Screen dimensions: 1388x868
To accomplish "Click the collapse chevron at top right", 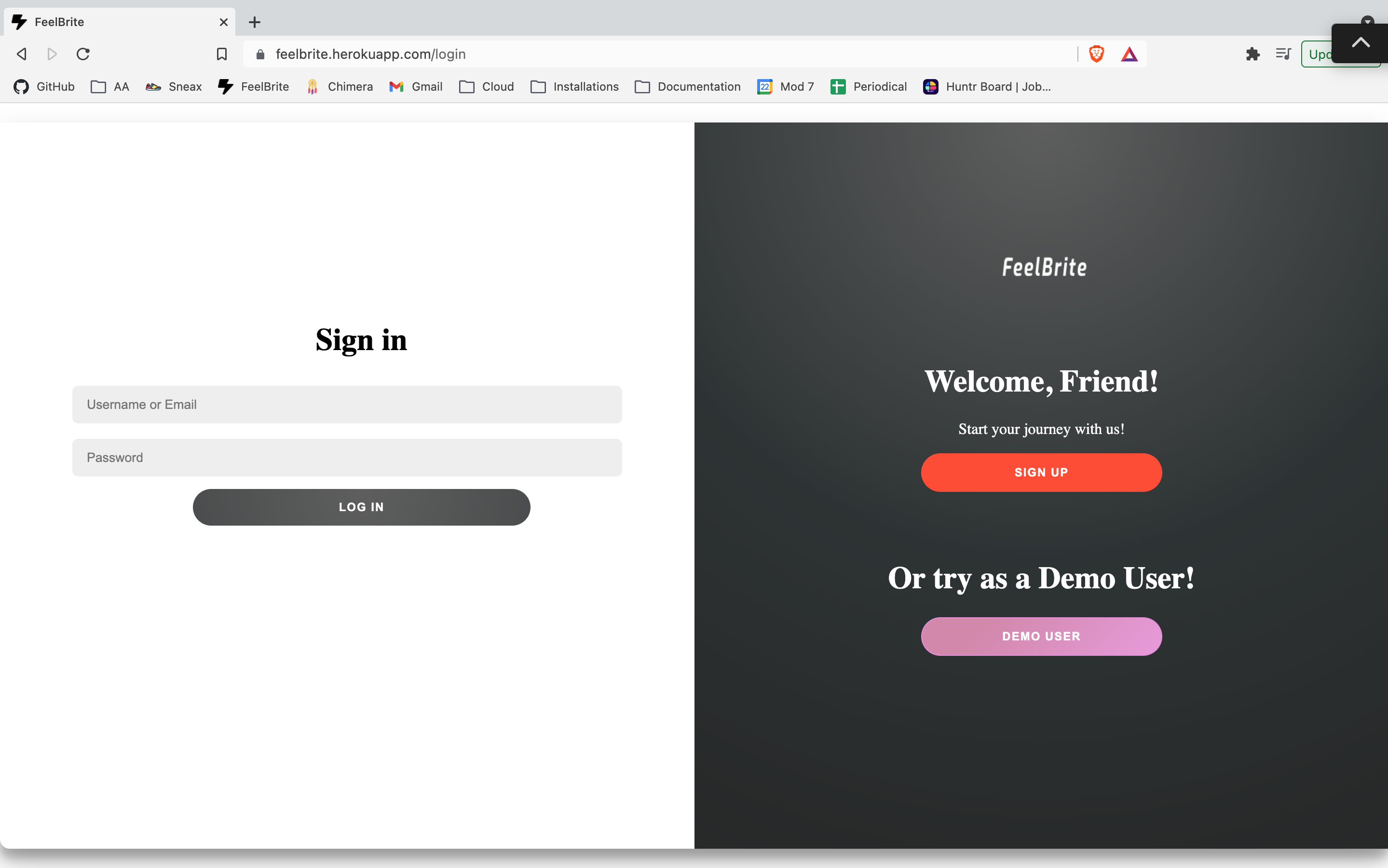I will [1360, 42].
